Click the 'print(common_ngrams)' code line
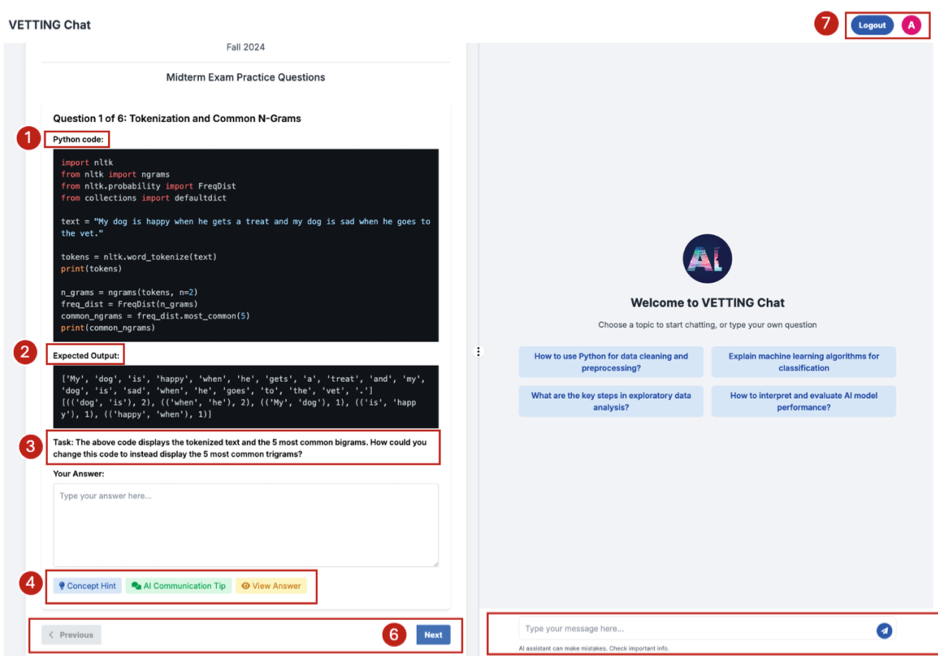This screenshot has height=656, width=938. 108,328
